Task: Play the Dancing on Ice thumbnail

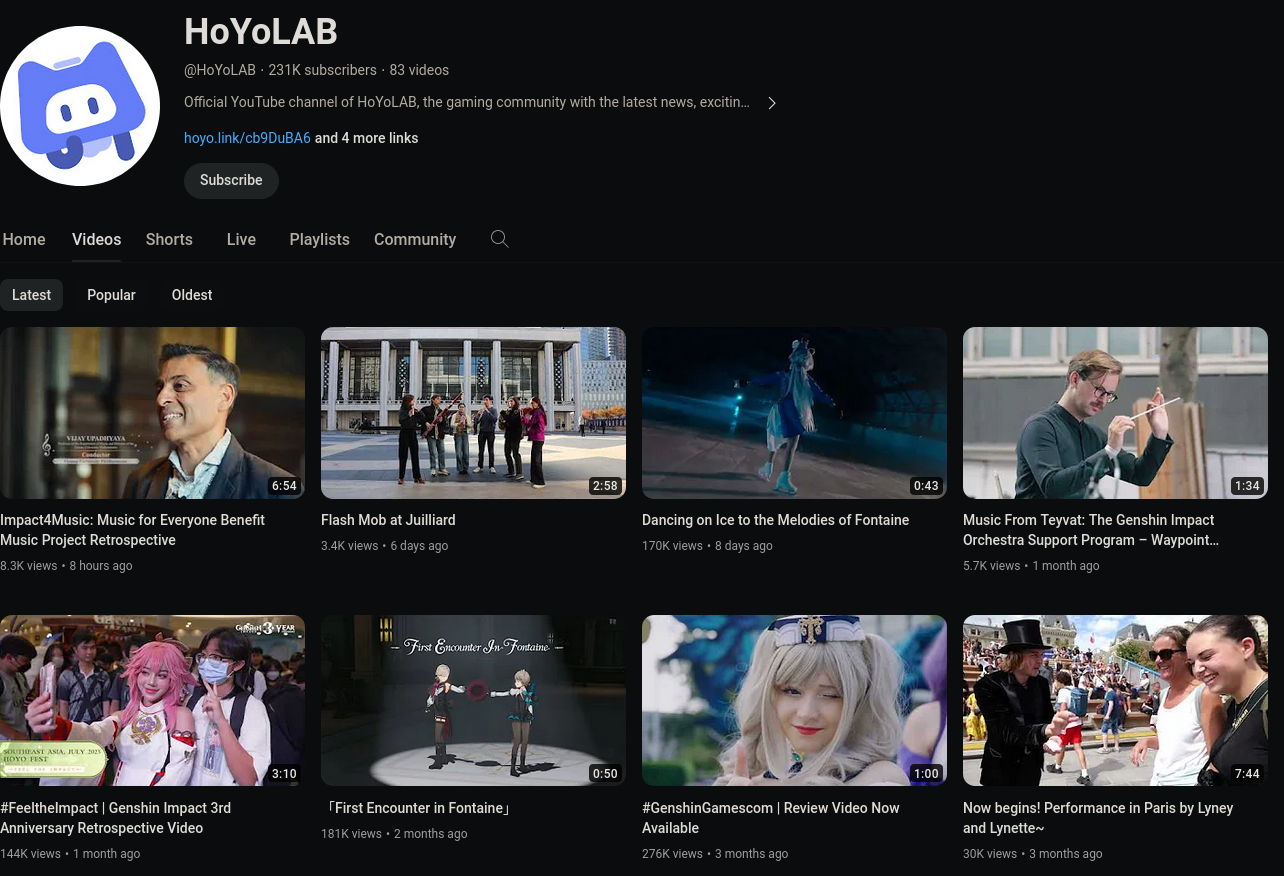Action: coord(794,413)
